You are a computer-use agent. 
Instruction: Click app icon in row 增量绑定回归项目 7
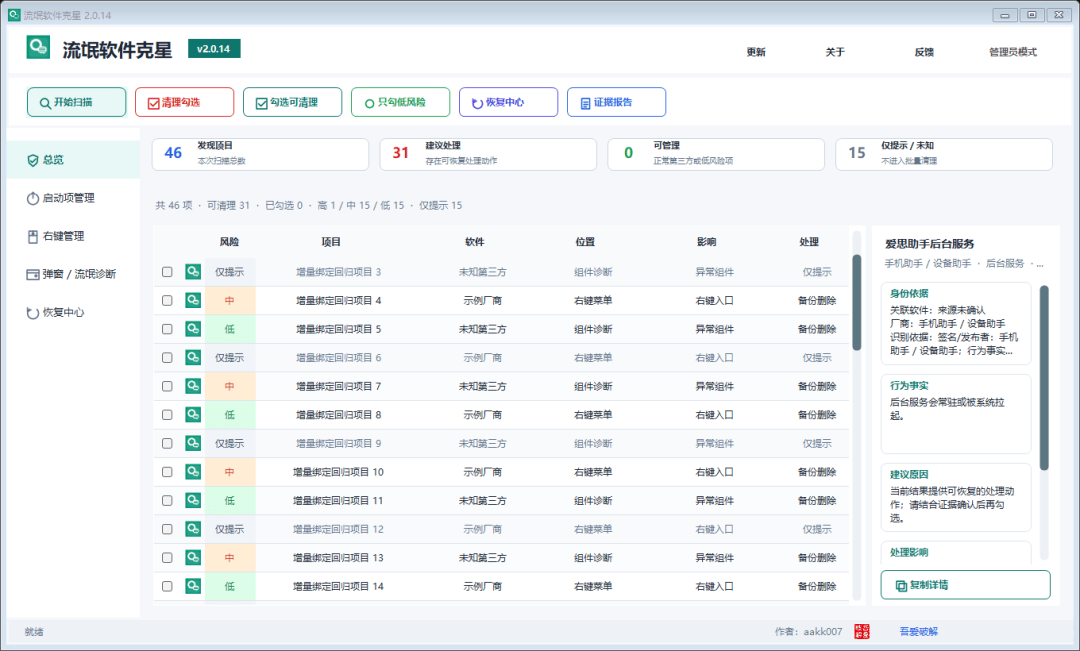pos(193,386)
